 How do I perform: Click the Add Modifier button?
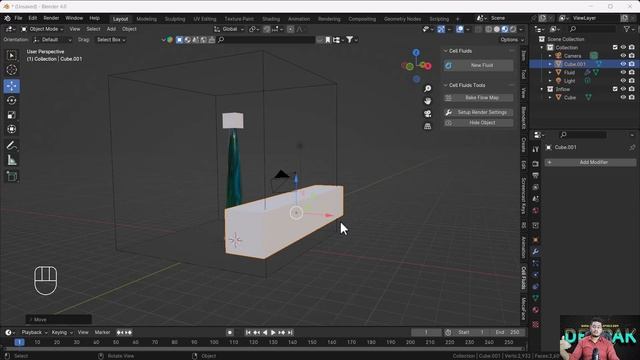590,162
